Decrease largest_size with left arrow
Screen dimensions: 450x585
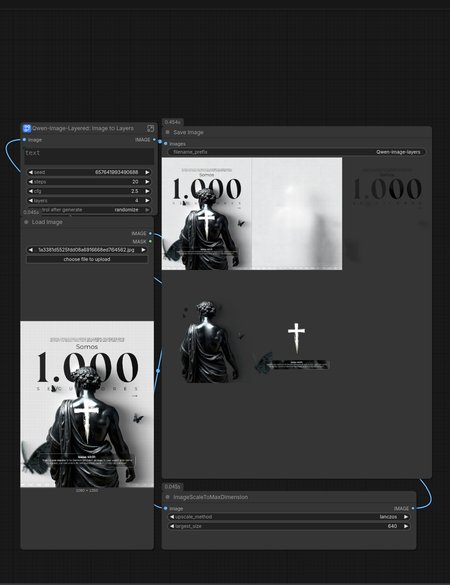tap(172, 526)
